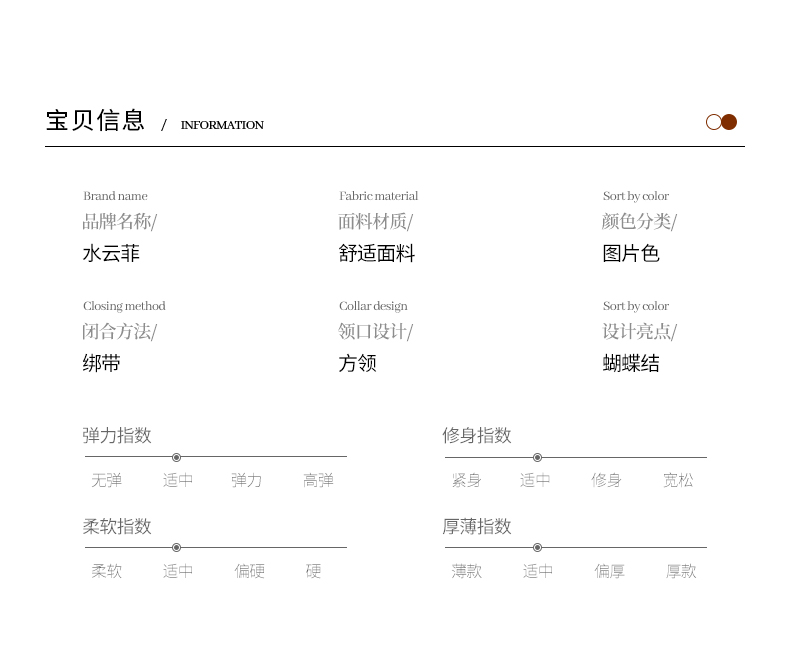Viewport: 790px width, 659px height.
Task: Click the 品牌名称/ label
Action: tap(119, 221)
